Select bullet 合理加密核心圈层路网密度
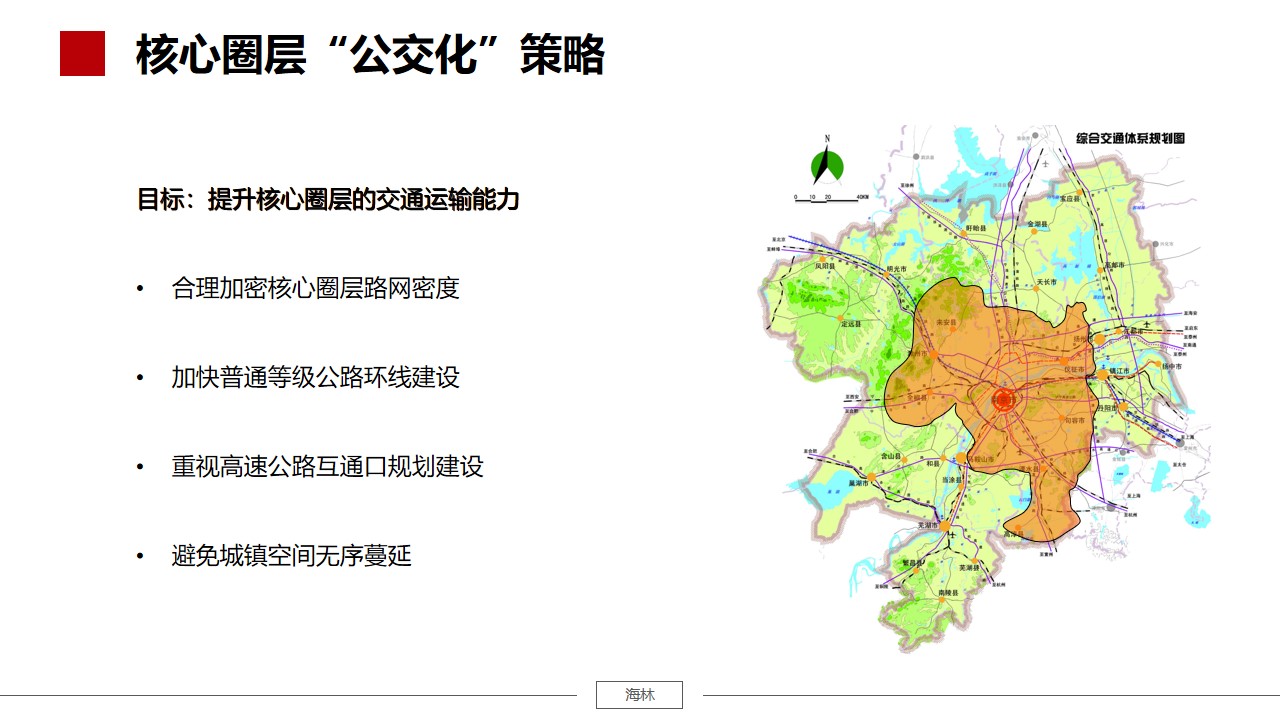Image resolution: width=1280 pixels, height=720 pixels. point(315,289)
